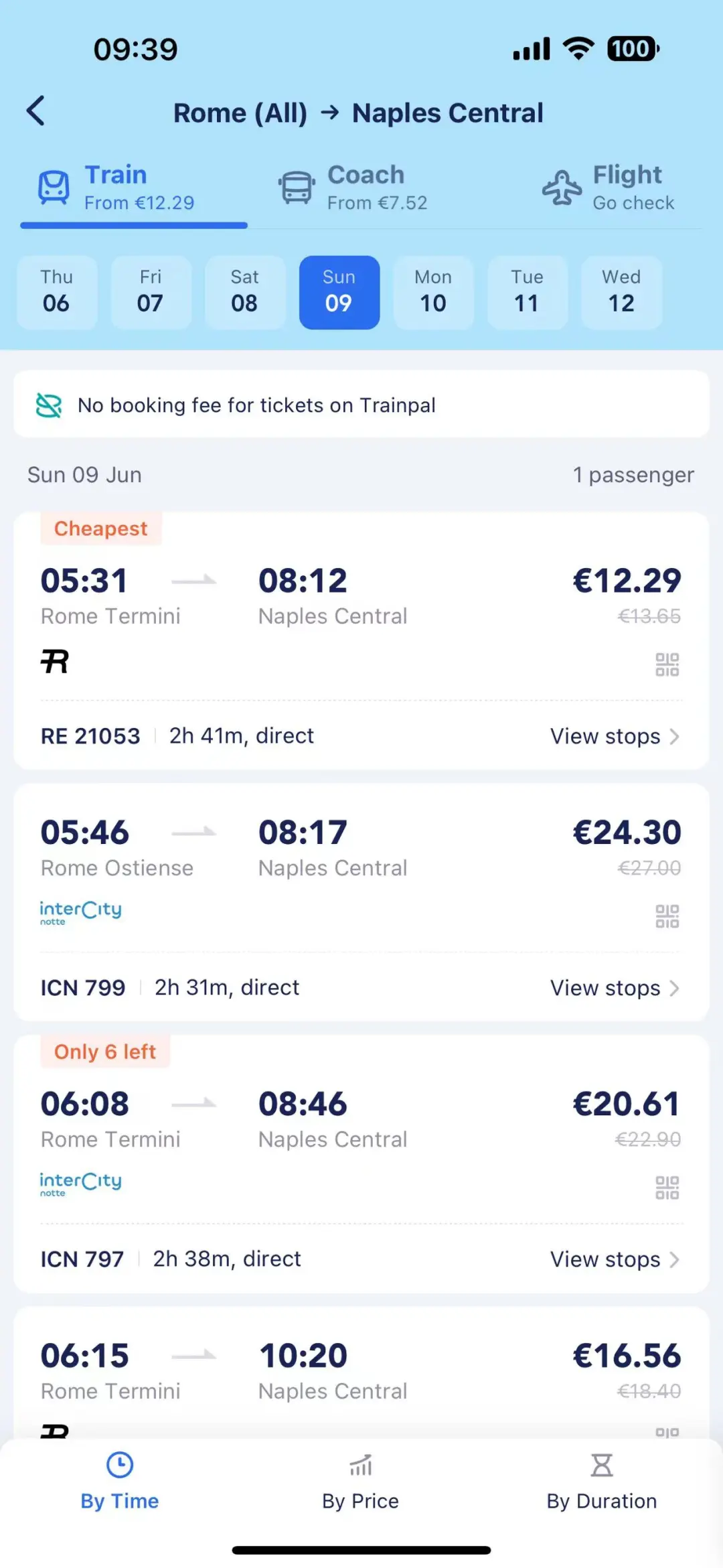Tap the Intercity Notte logo on the 06:08 train

click(80, 1184)
